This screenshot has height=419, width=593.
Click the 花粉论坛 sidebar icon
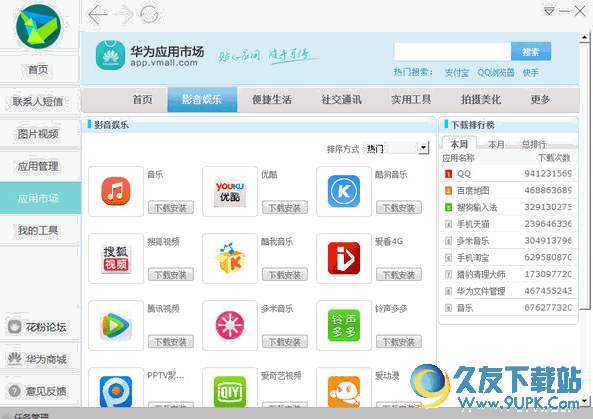pyautogui.click(x=14, y=327)
